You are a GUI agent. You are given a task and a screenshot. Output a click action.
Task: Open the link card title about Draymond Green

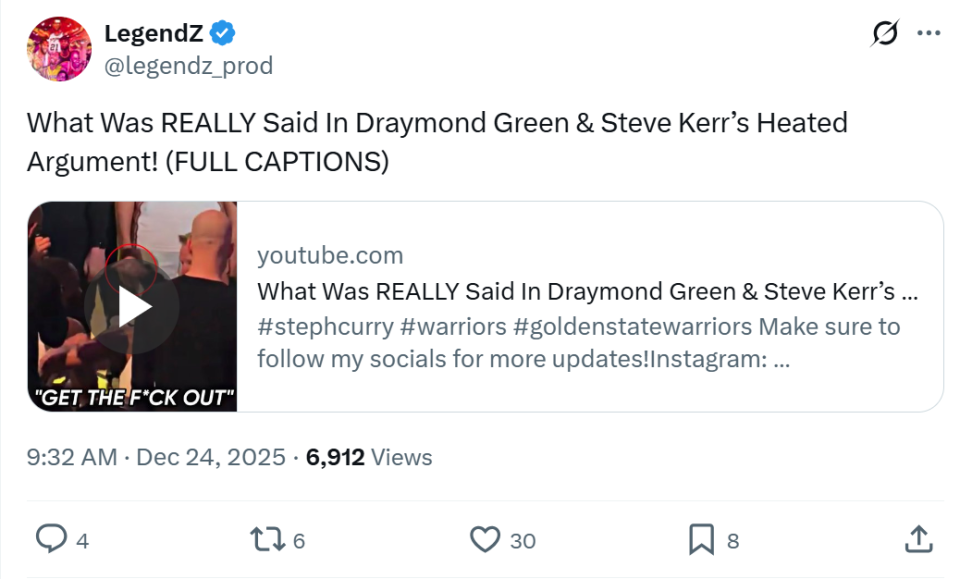click(587, 292)
